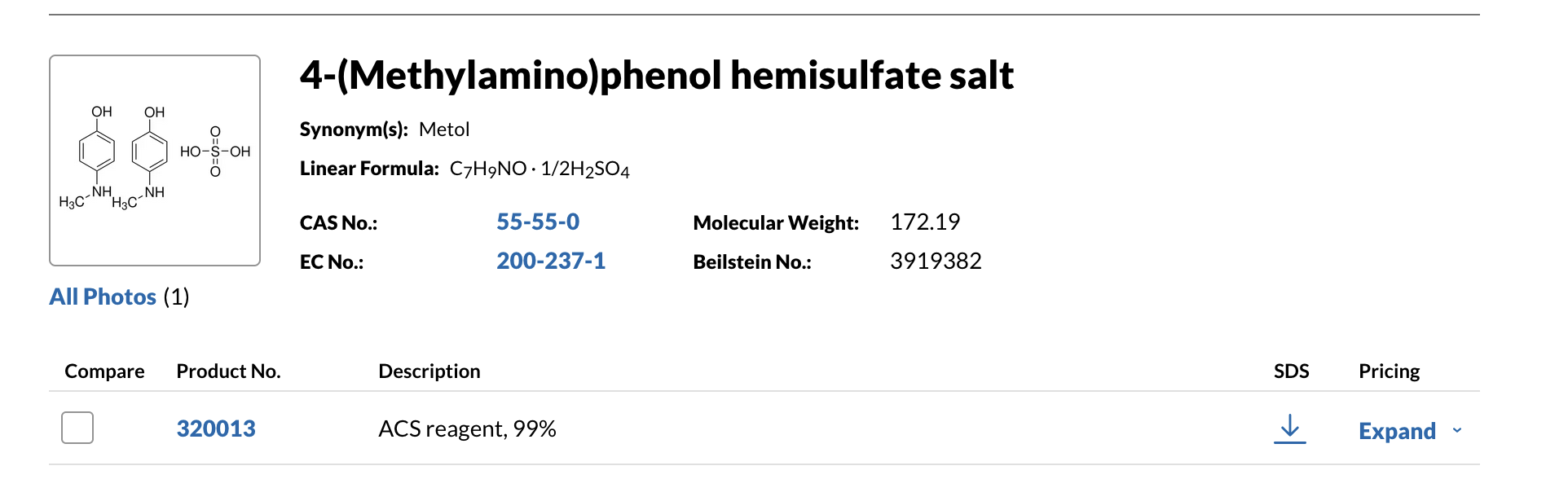Click the Pricing column header

point(1389,371)
